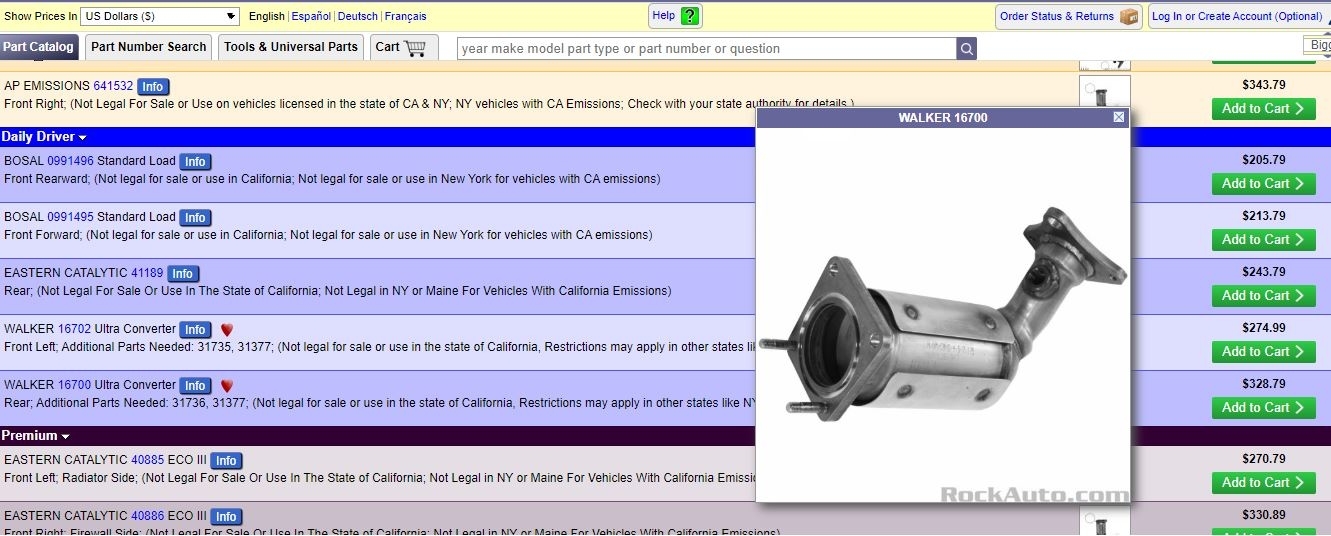Open part number link 16702
The height and width of the screenshot is (536, 1331).
pos(74,329)
